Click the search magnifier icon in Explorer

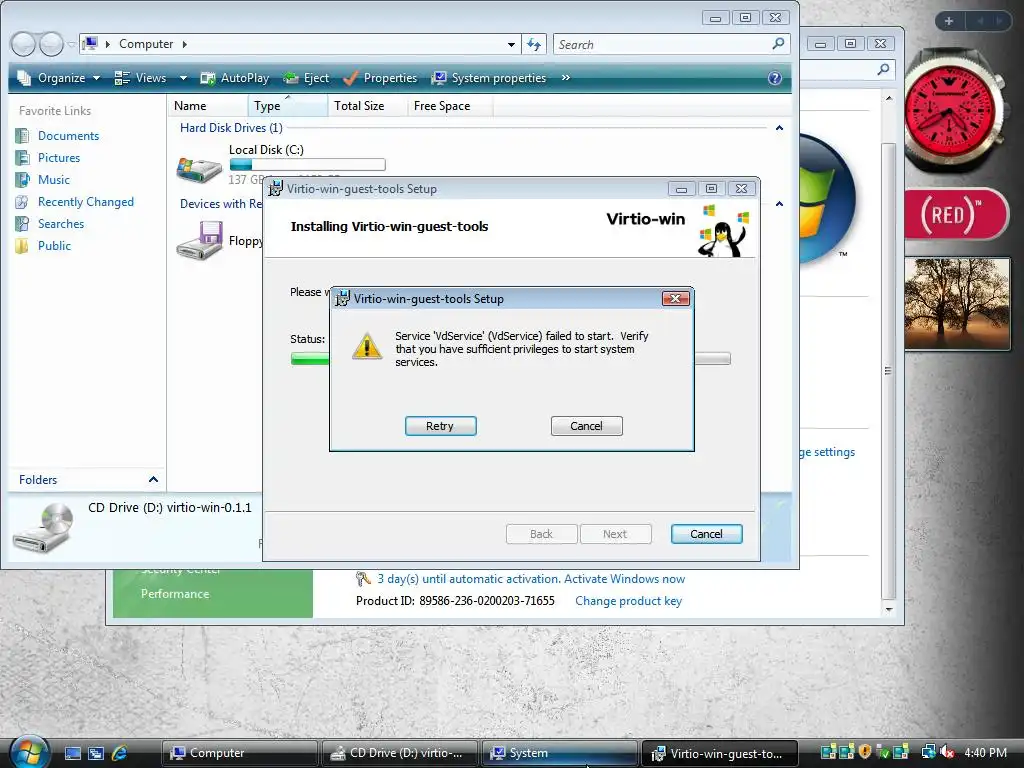tap(778, 44)
